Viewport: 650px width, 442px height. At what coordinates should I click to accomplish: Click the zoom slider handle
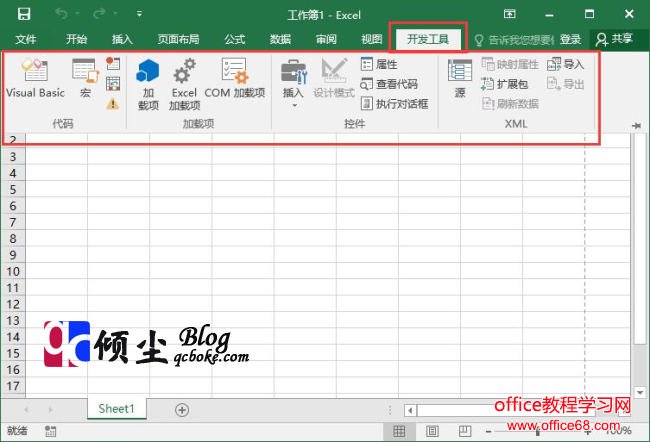(538, 432)
